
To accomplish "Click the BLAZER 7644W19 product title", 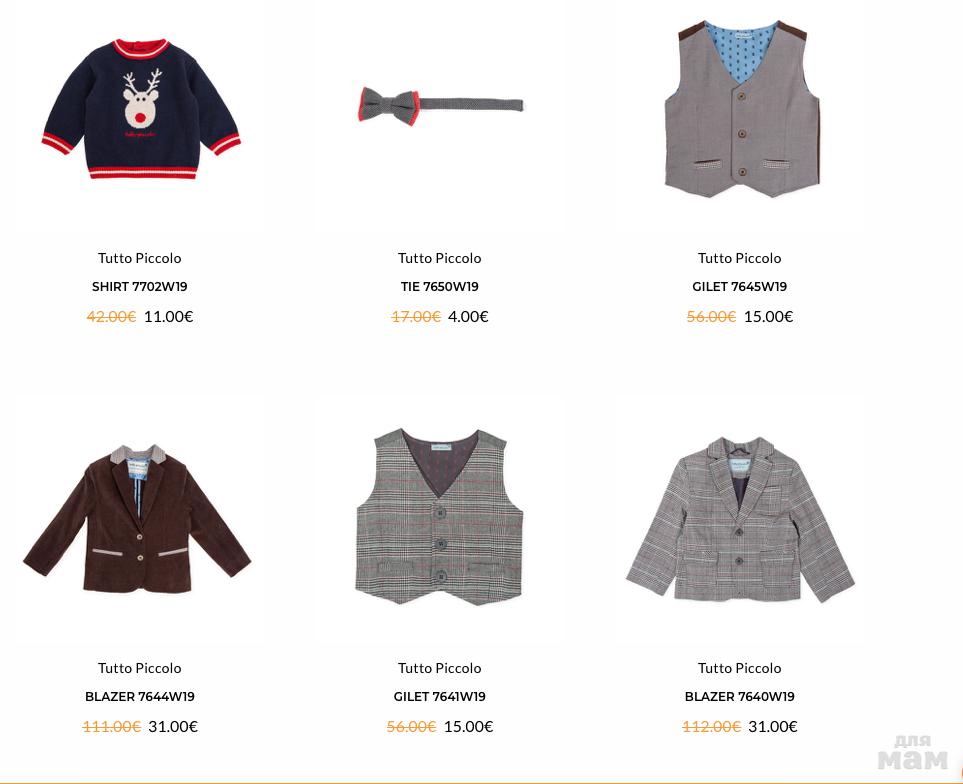I will (139, 697).
